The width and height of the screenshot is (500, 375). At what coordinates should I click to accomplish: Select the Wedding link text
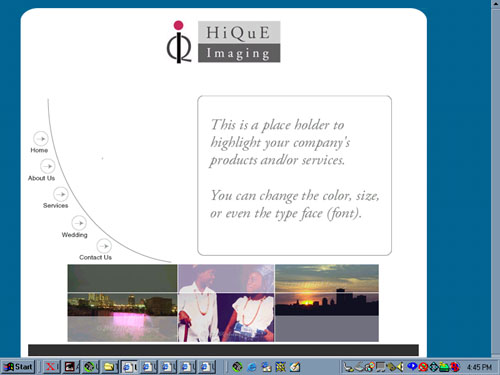[74, 235]
